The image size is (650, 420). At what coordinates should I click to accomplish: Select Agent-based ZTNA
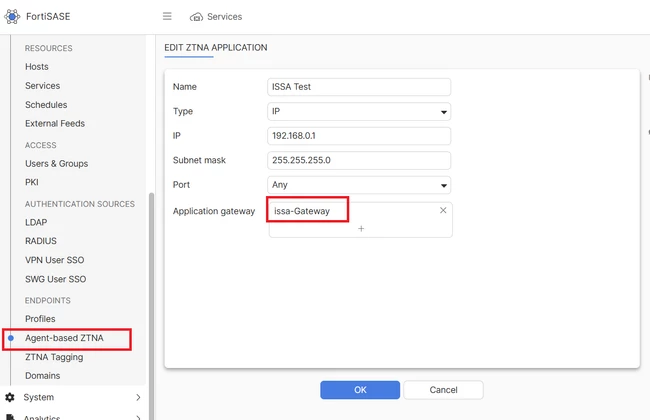coord(64,338)
